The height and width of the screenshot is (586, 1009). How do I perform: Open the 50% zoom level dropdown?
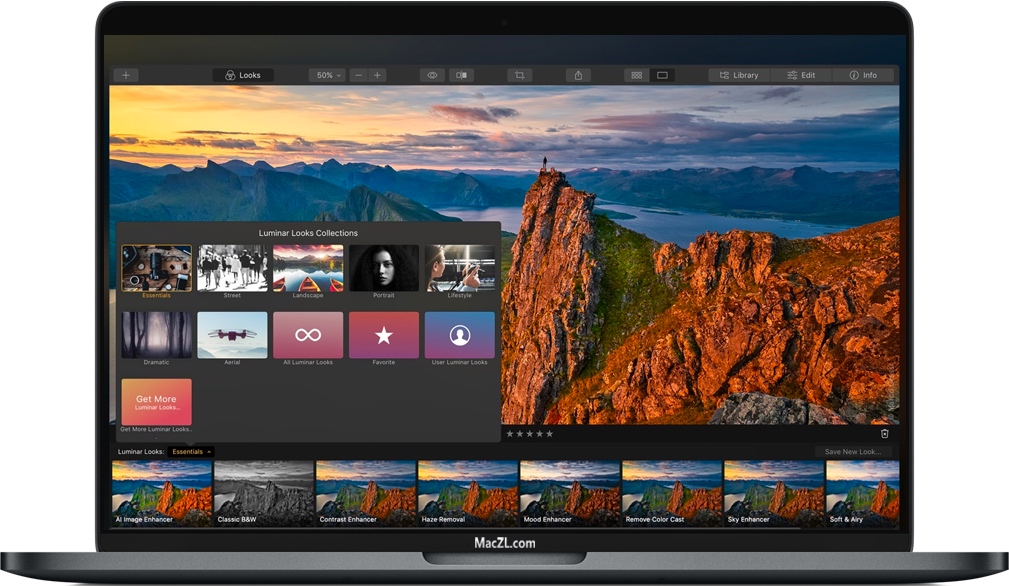(x=326, y=75)
